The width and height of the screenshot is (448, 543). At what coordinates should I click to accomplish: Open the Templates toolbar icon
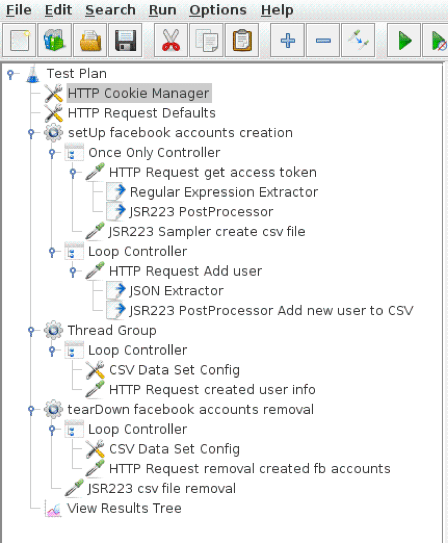click(54, 41)
